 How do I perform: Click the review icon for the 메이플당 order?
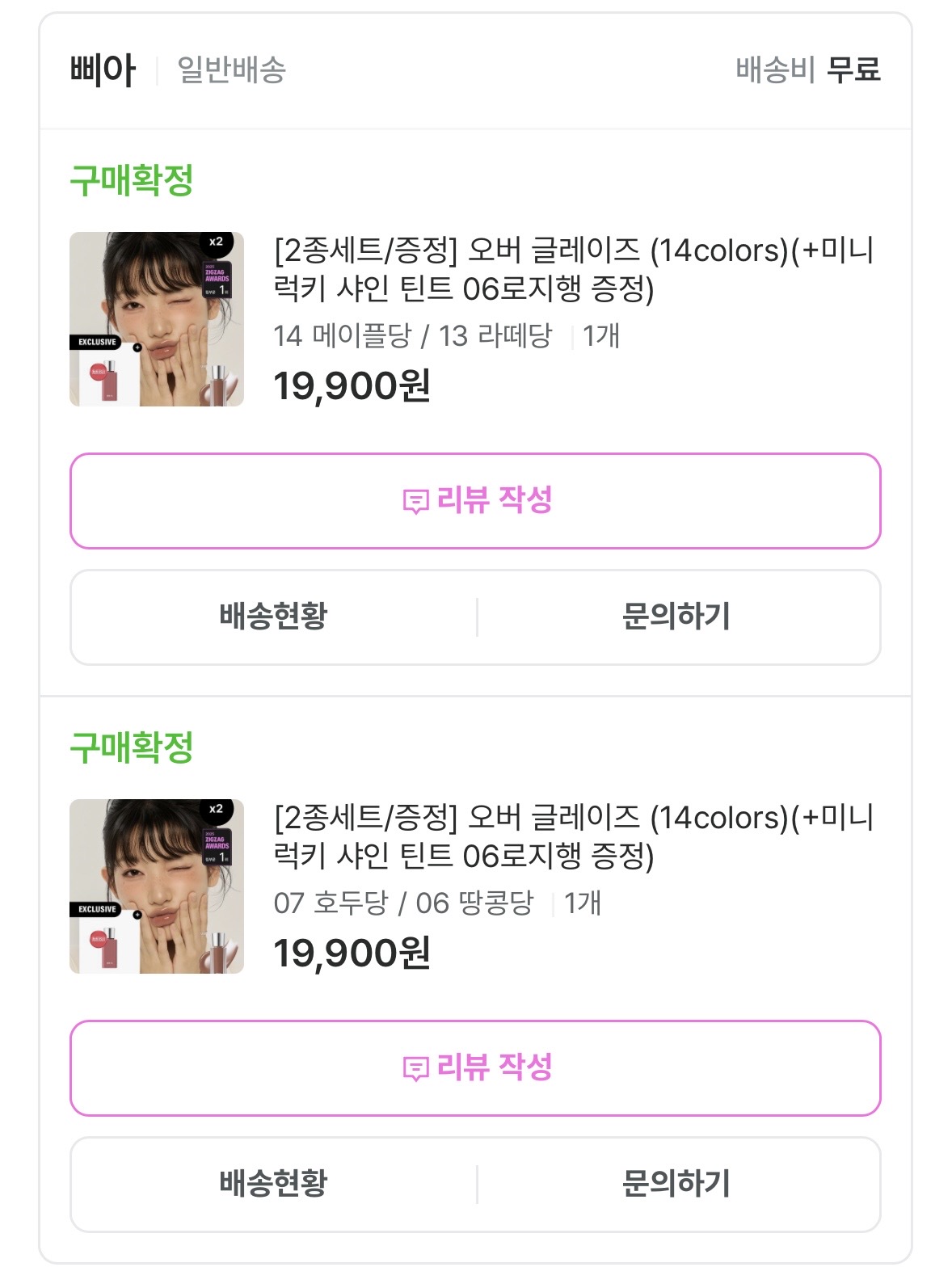(415, 502)
